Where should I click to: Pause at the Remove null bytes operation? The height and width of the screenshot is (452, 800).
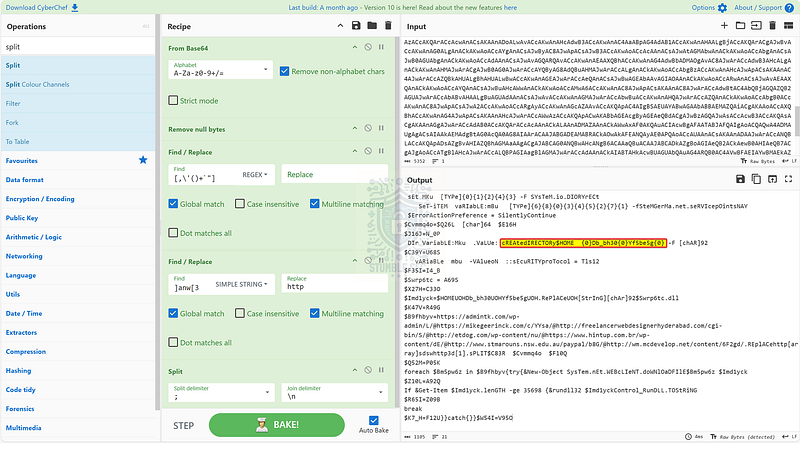tap(381, 129)
